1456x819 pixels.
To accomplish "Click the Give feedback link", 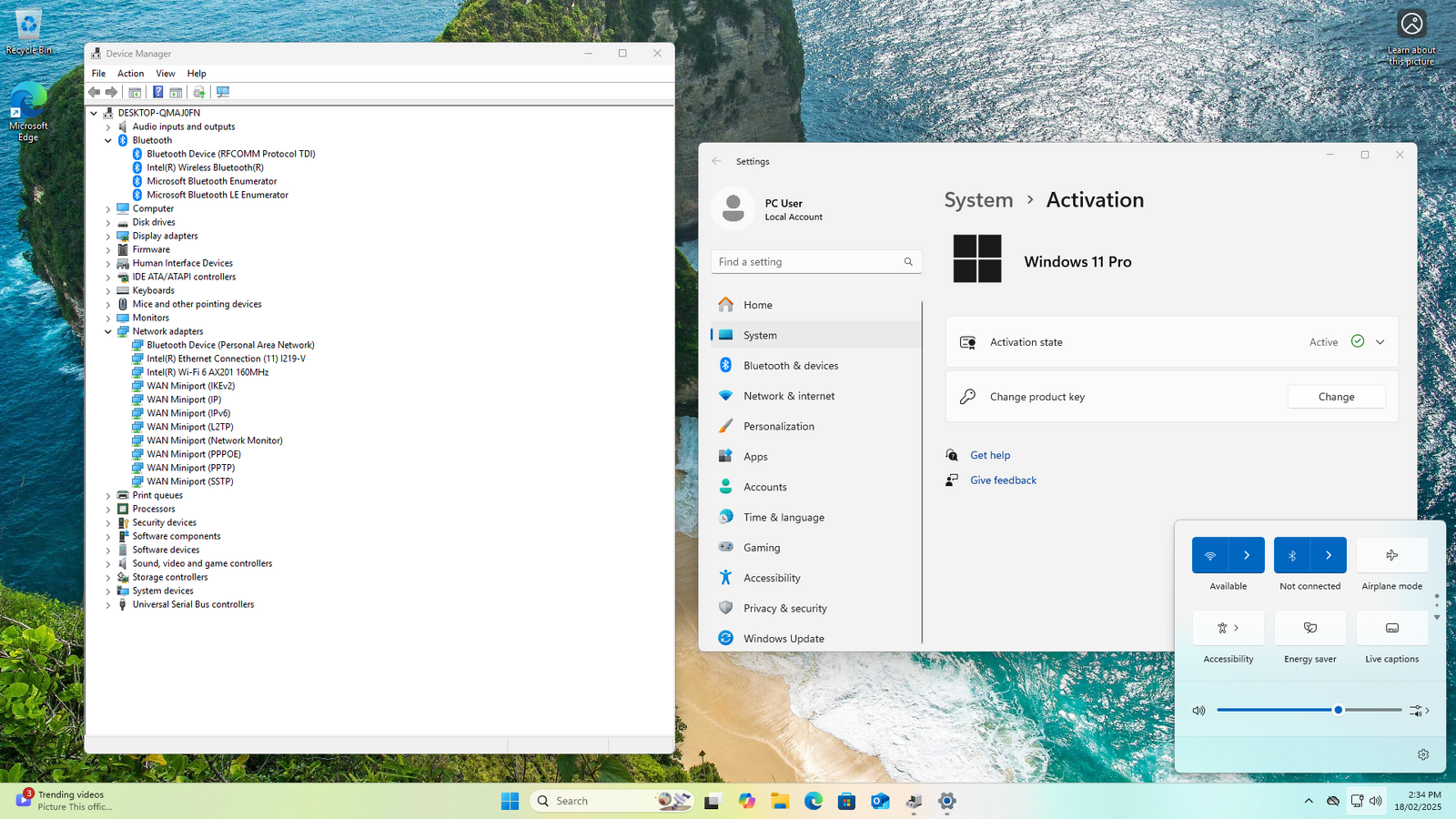I will [1003, 480].
